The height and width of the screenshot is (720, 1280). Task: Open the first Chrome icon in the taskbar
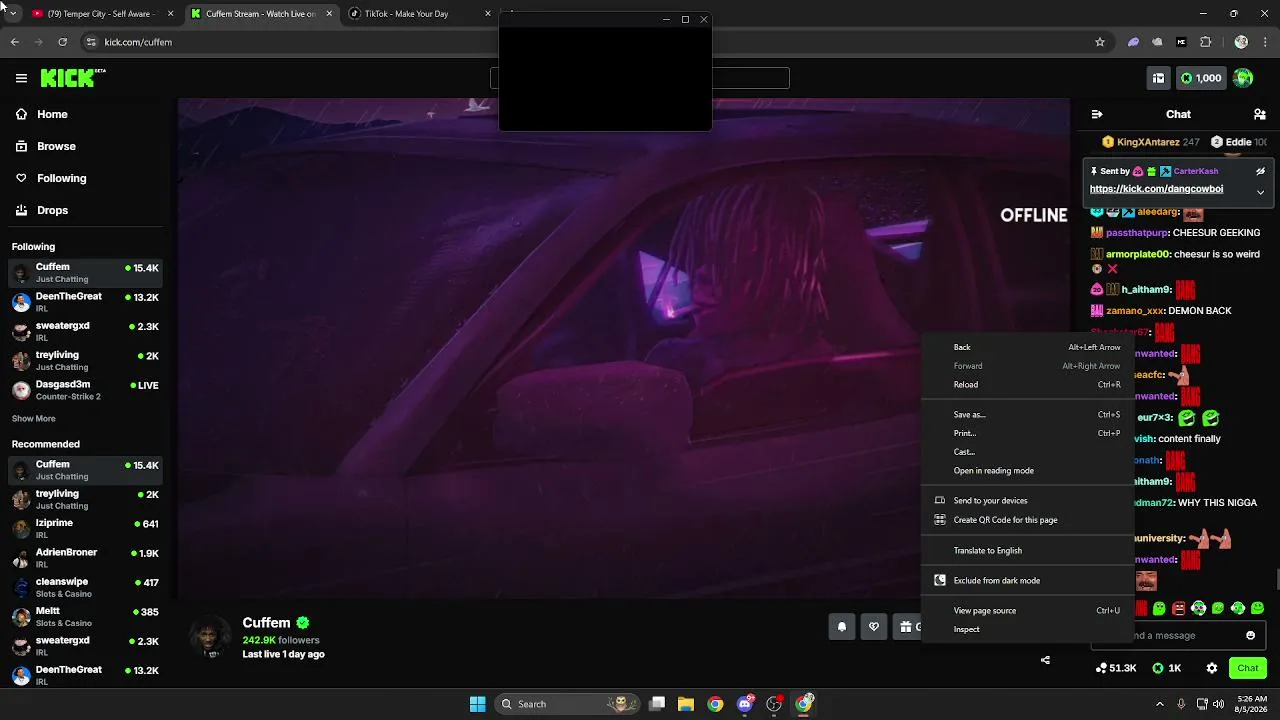(x=715, y=704)
